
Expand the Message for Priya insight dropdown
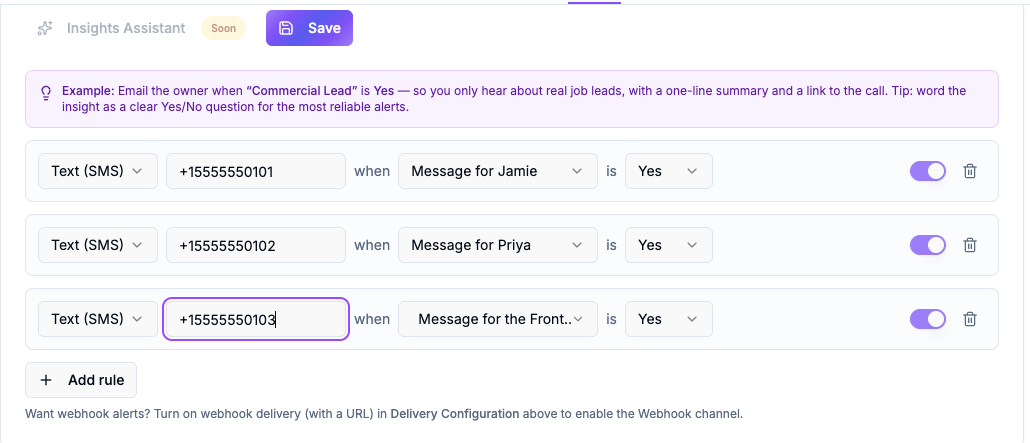pos(498,245)
